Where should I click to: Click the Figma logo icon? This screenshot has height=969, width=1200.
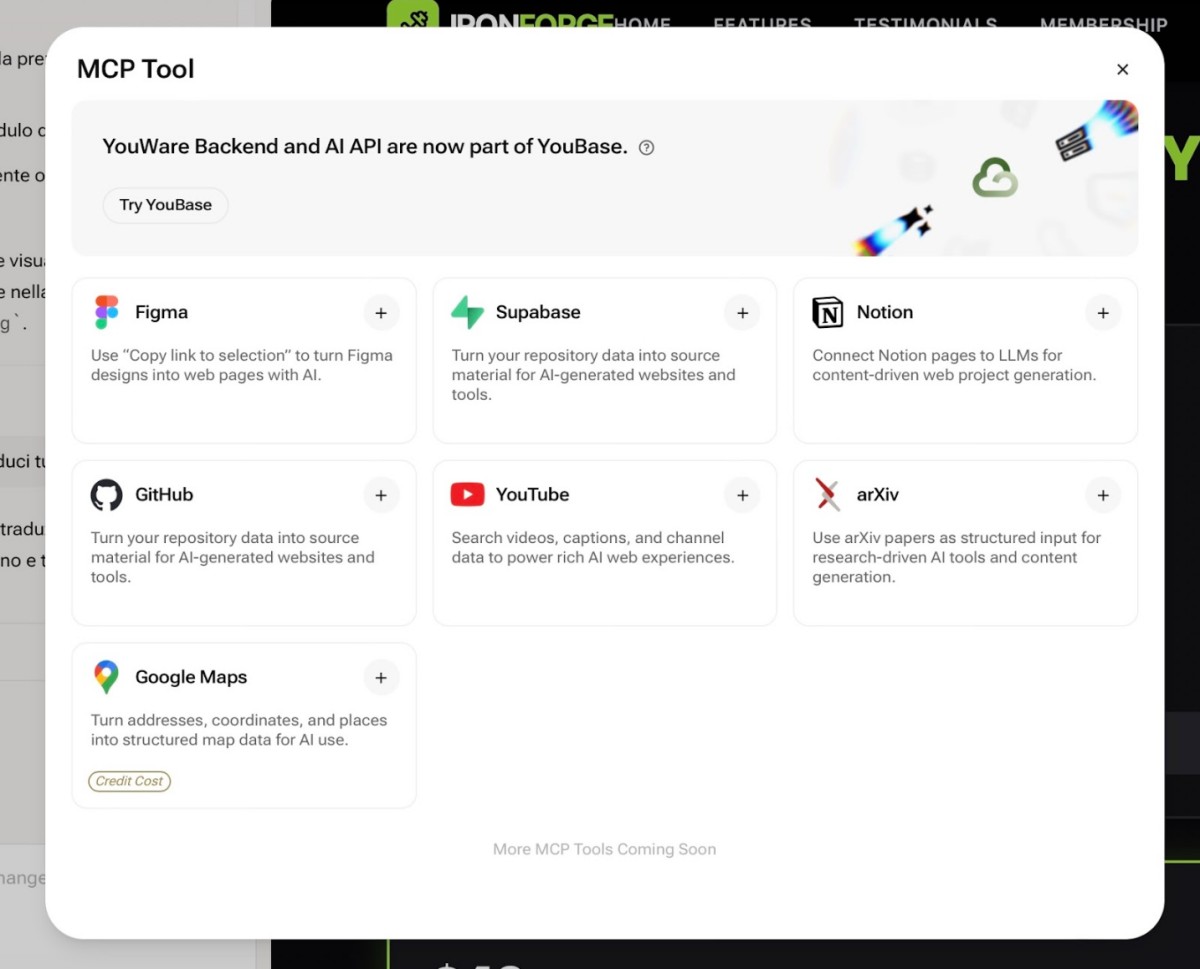click(x=106, y=312)
